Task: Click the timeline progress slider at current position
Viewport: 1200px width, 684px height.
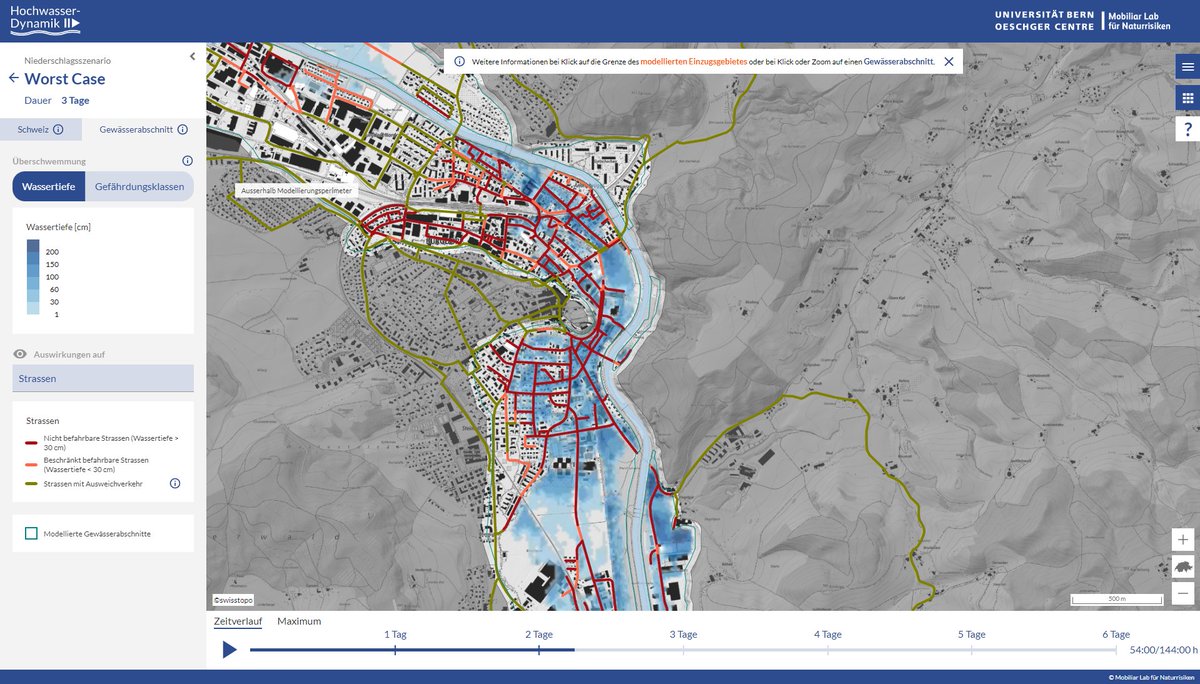Action: [x=574, y=650]
